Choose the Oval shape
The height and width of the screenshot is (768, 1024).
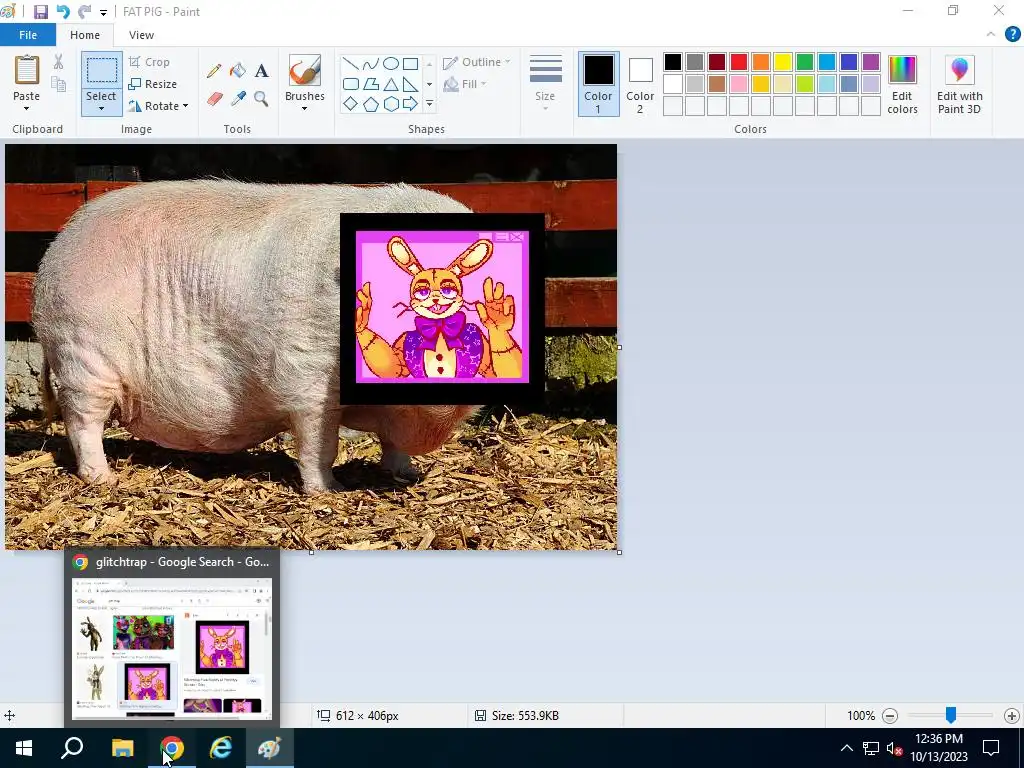[x=391, y=63]
